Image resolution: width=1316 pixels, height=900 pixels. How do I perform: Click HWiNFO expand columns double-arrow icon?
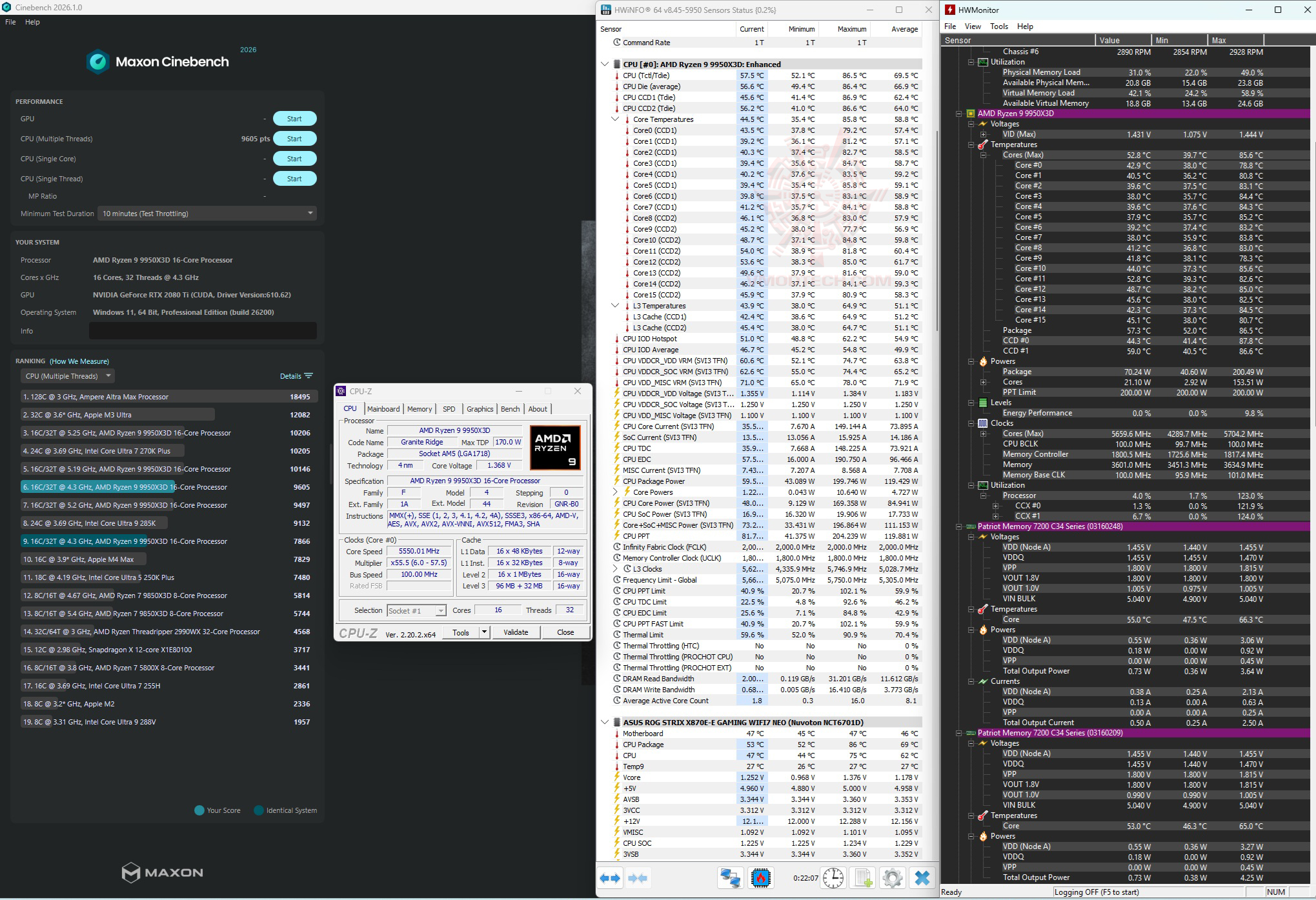610,878
